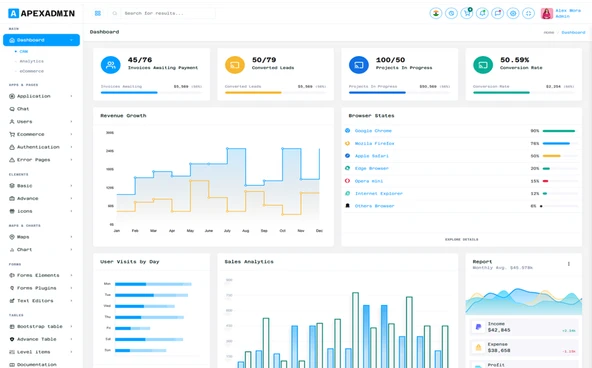Screen dimensions: 592x368
Task: Open the clock icon in top bar
Action: click(451, 13)
